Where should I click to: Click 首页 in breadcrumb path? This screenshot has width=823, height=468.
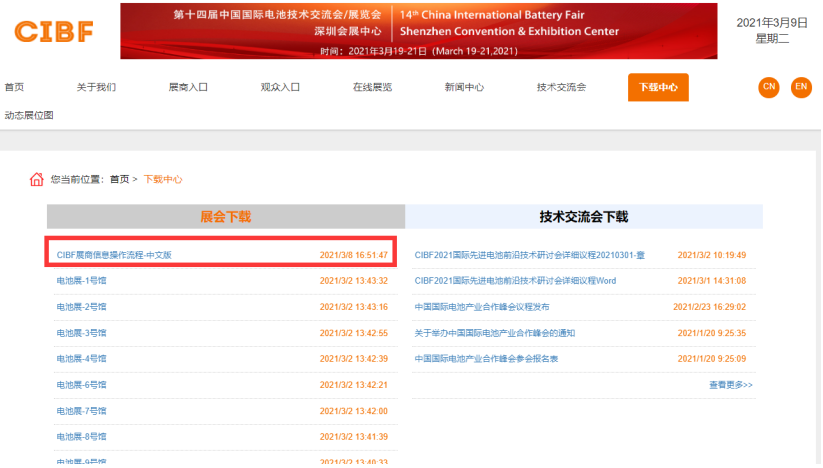[119, 179]
